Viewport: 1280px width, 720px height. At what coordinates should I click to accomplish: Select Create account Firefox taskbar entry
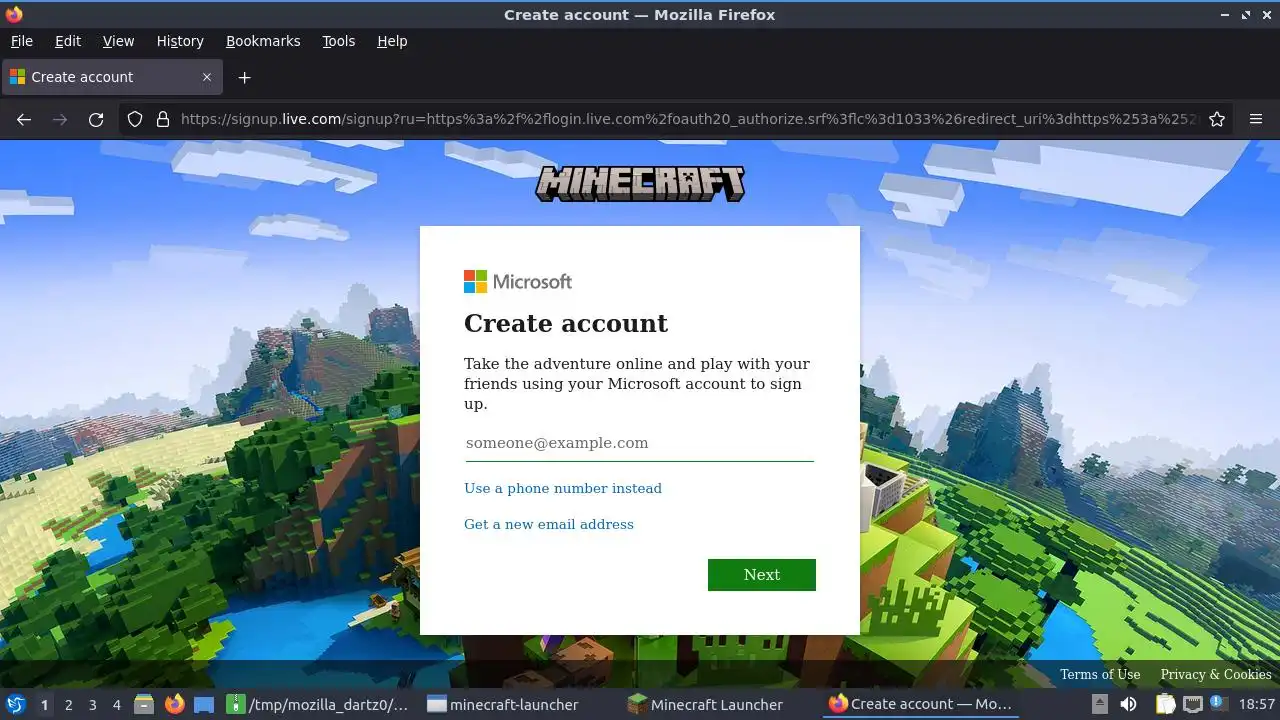921,704
